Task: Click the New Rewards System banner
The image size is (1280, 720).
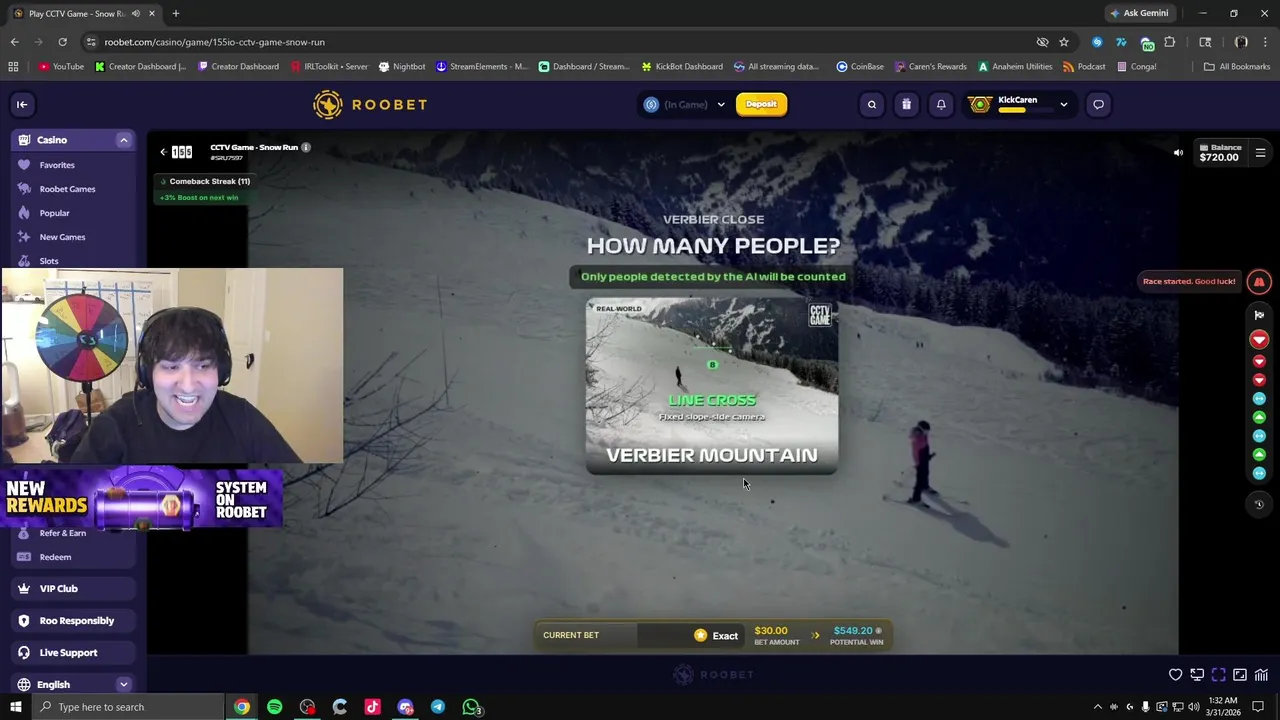Action: coord(142,499)
